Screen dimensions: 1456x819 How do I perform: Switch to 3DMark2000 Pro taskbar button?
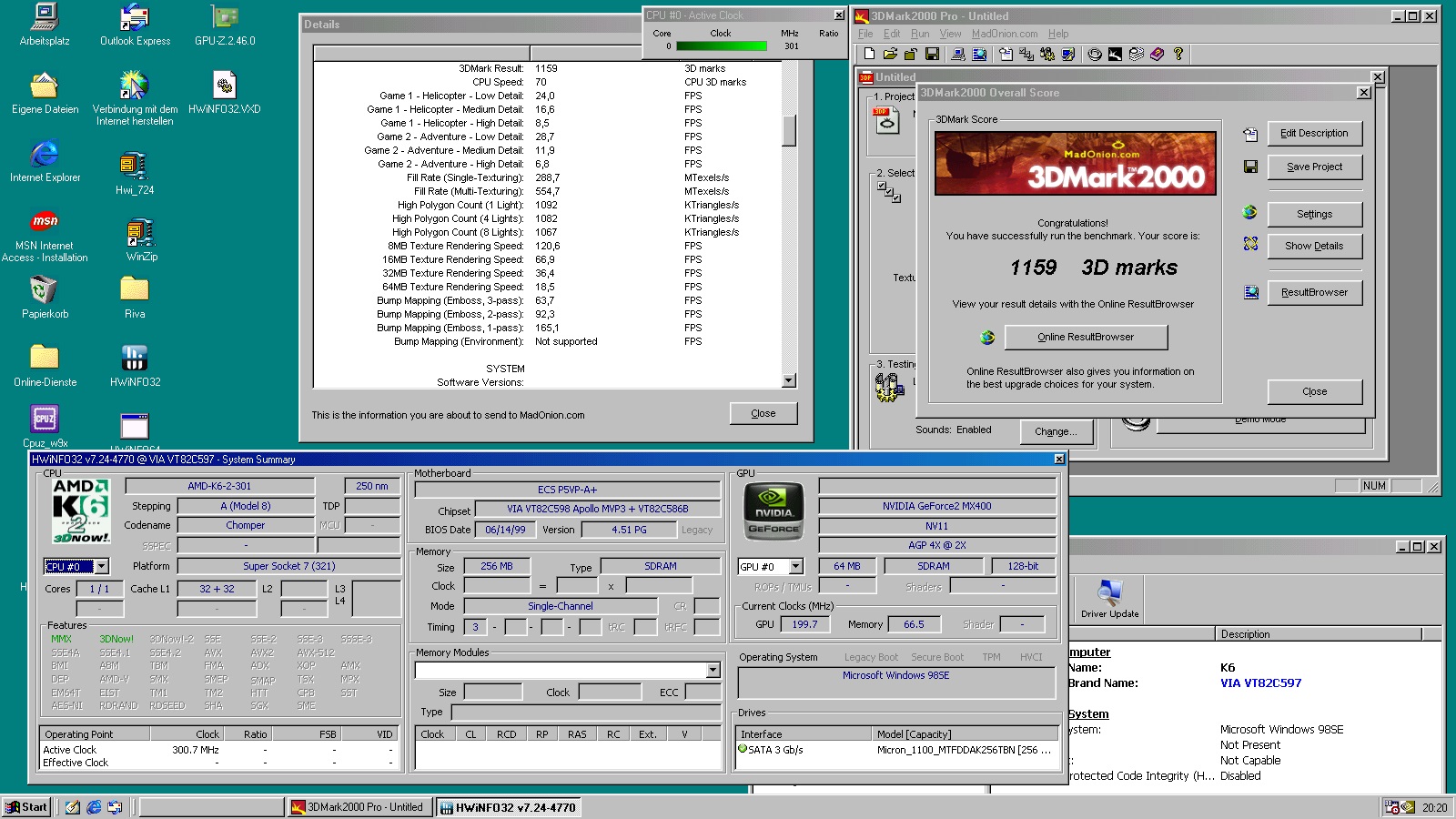[359, 807]
